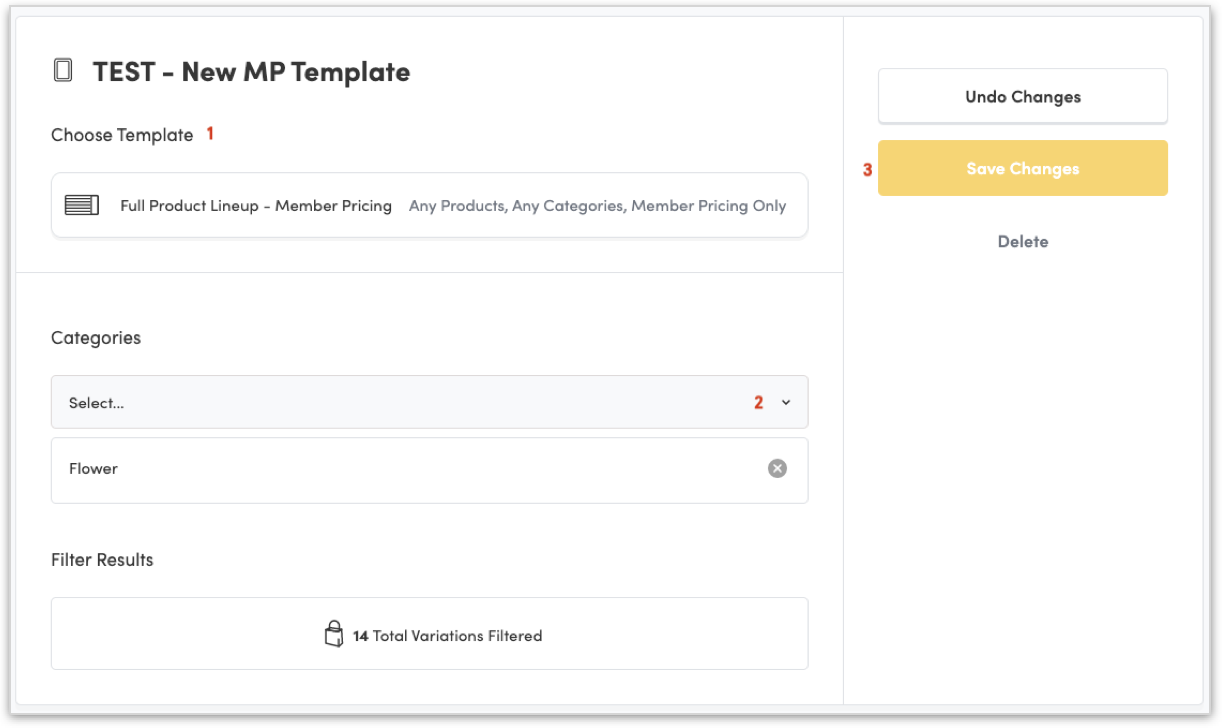Click Undo Changes button
The height and width of the screenshot is (728, 1222).
point(1022,97)
